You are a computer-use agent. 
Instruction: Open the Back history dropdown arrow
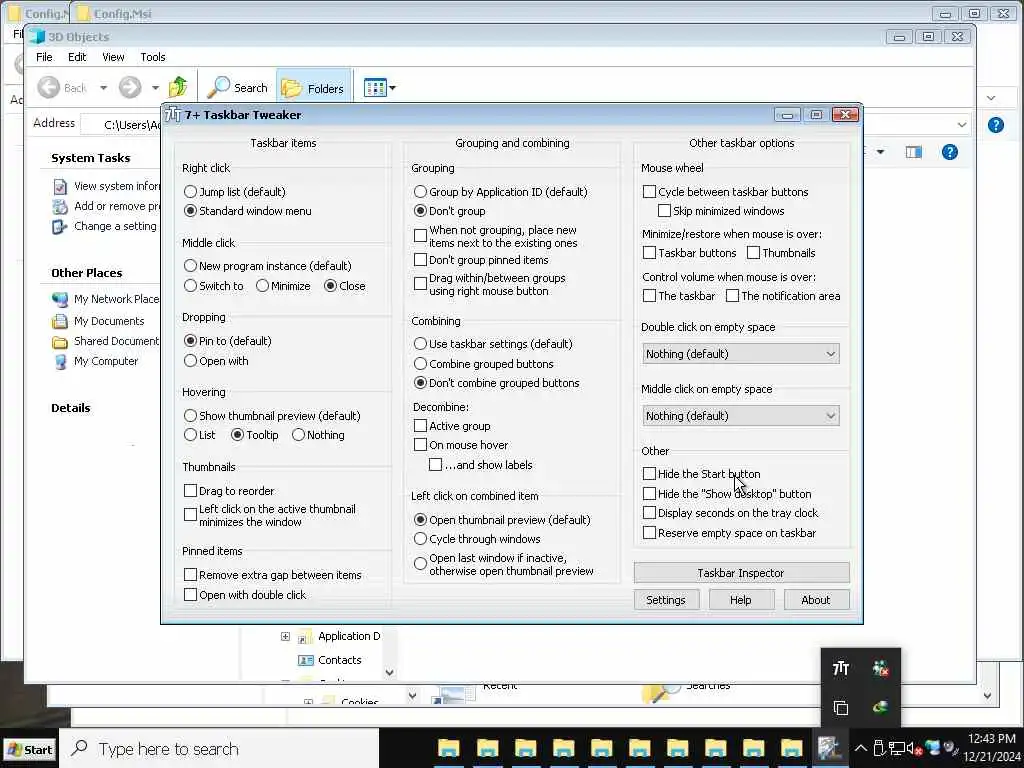(103, 88)
